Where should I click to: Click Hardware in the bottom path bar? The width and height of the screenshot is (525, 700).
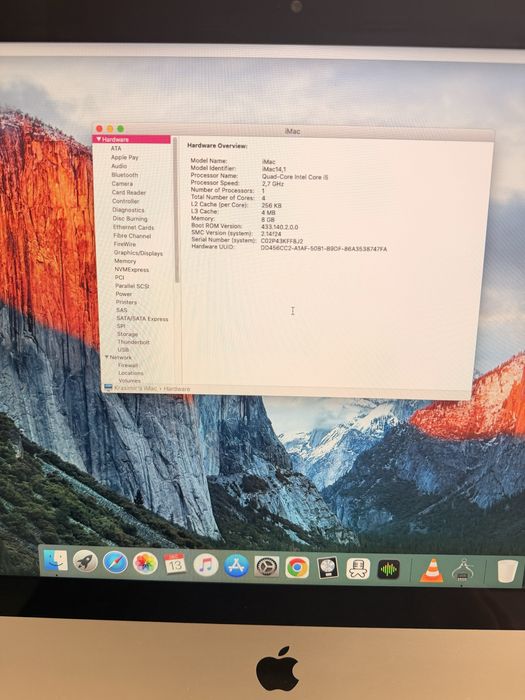pyautogui.click(x=177, y=389)
